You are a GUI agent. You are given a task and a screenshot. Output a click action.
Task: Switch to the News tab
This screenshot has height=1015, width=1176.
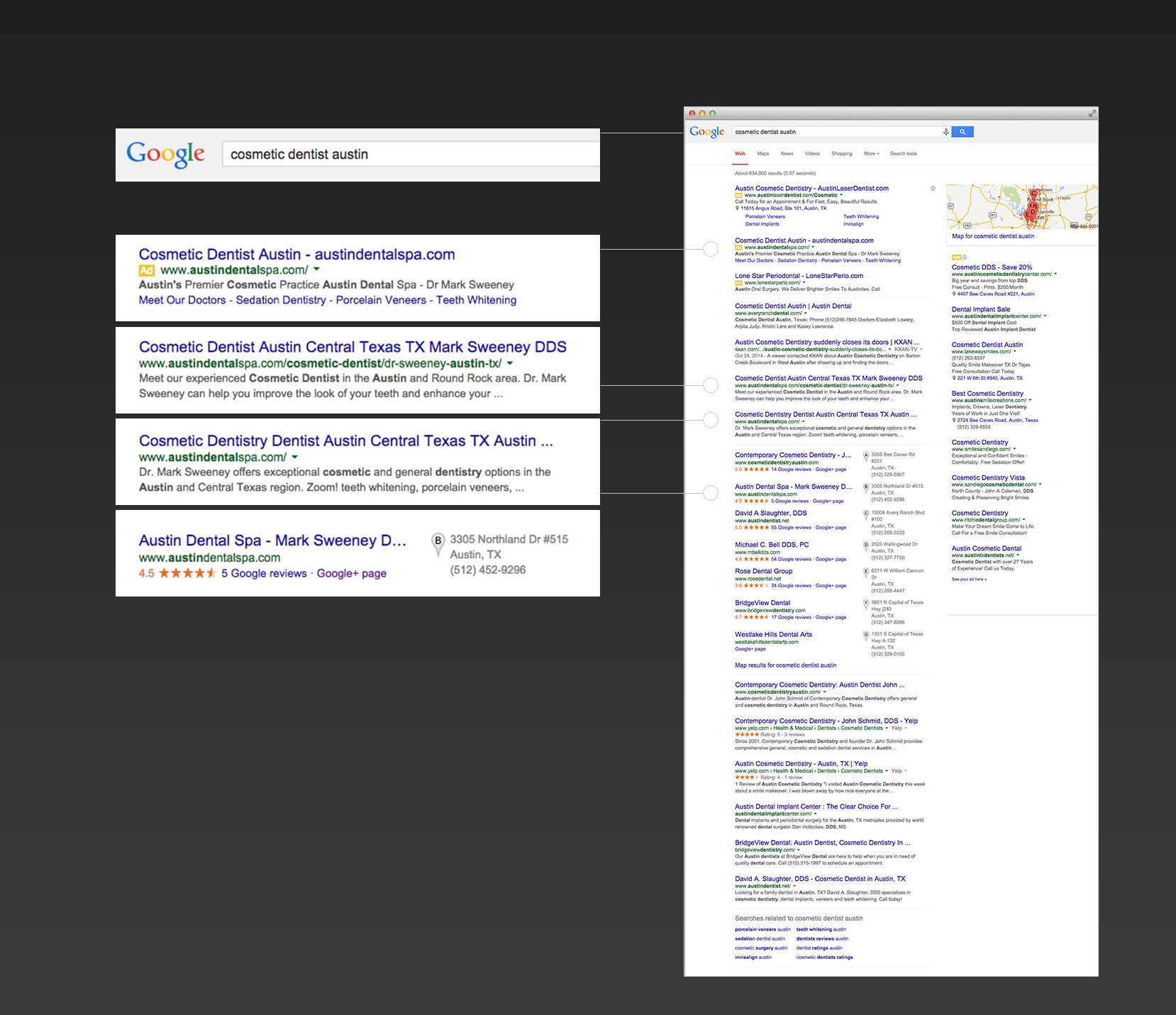click(787, 154)
